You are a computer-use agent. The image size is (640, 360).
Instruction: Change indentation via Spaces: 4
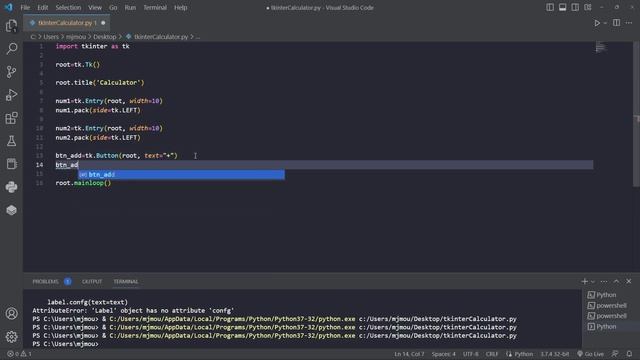tap(443, 354)
